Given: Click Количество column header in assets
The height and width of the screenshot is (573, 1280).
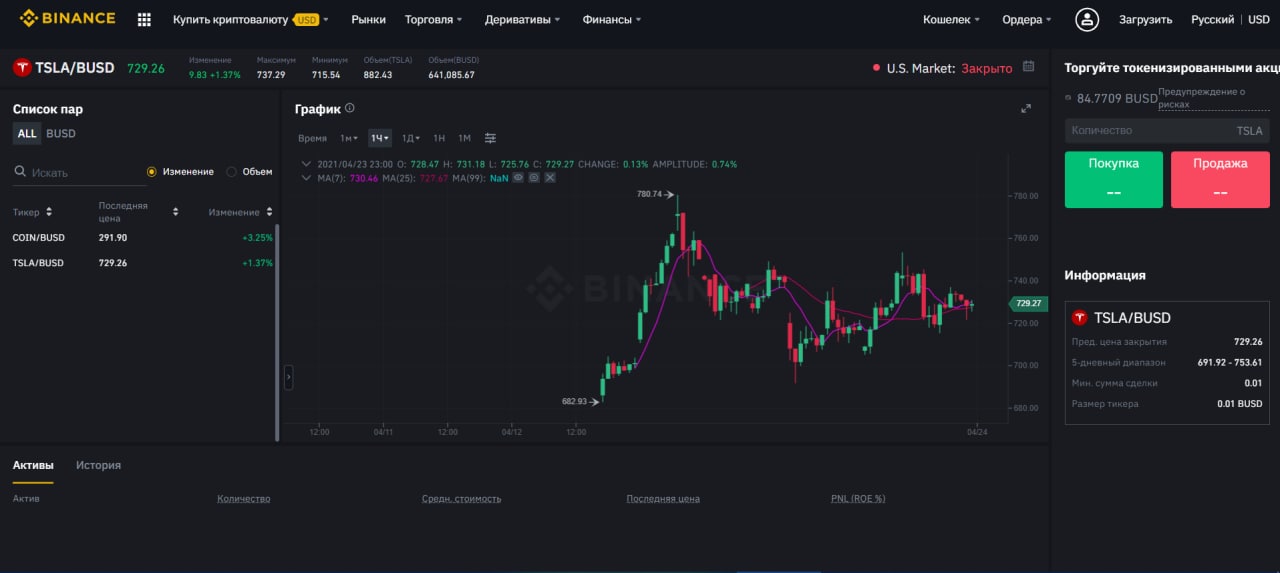Looking at the screenshot, I should coord(243,498).
